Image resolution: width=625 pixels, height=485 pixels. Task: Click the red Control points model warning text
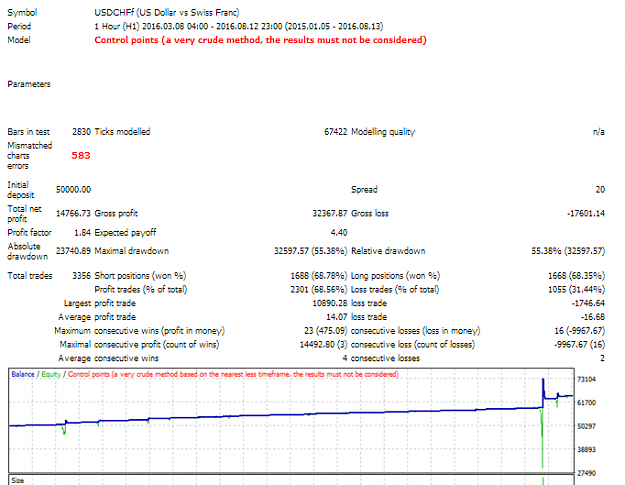tap(260, 40)
